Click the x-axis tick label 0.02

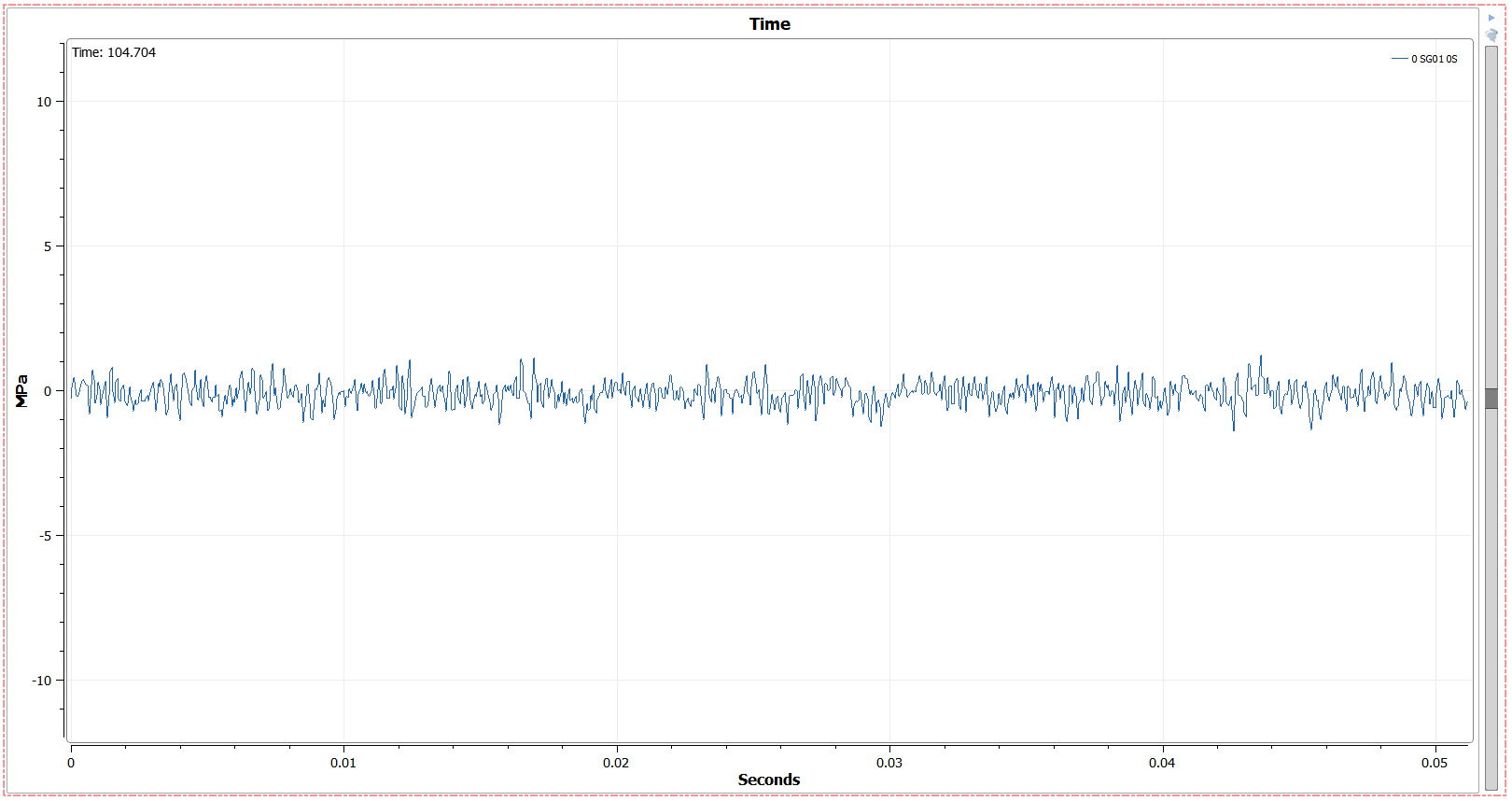616,763
